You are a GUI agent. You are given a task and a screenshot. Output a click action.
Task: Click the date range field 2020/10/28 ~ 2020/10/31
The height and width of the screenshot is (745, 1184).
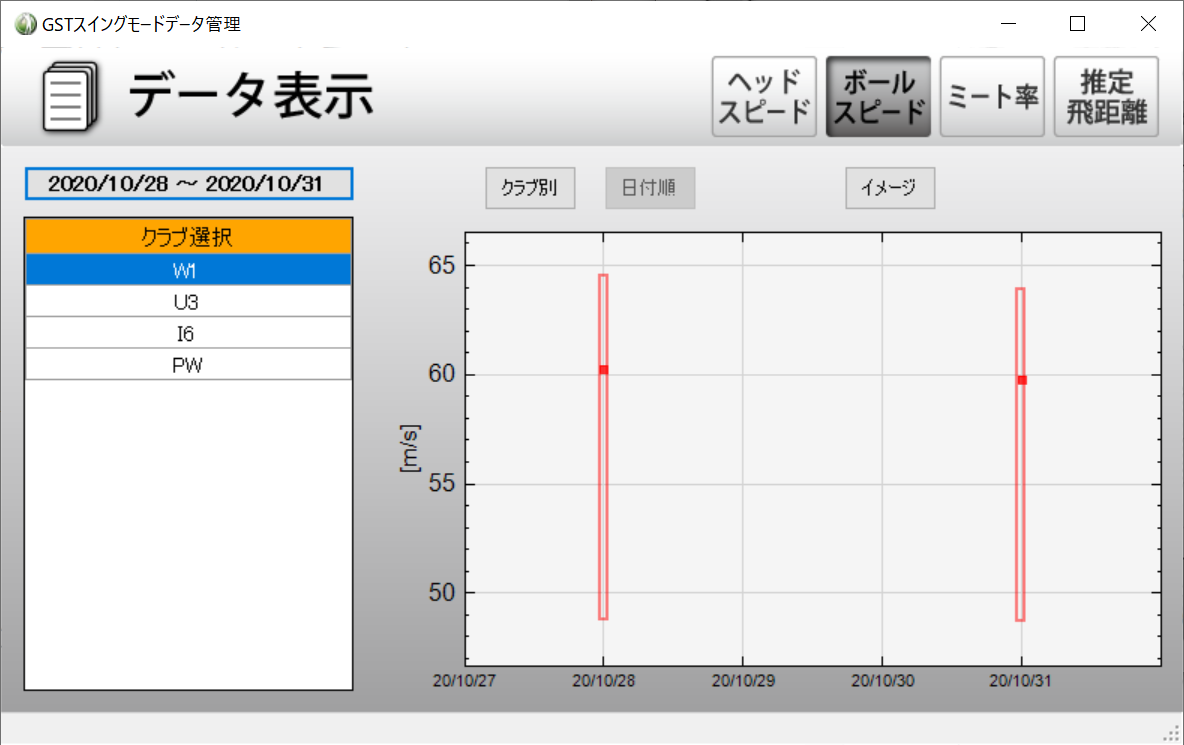coord(189,184)
